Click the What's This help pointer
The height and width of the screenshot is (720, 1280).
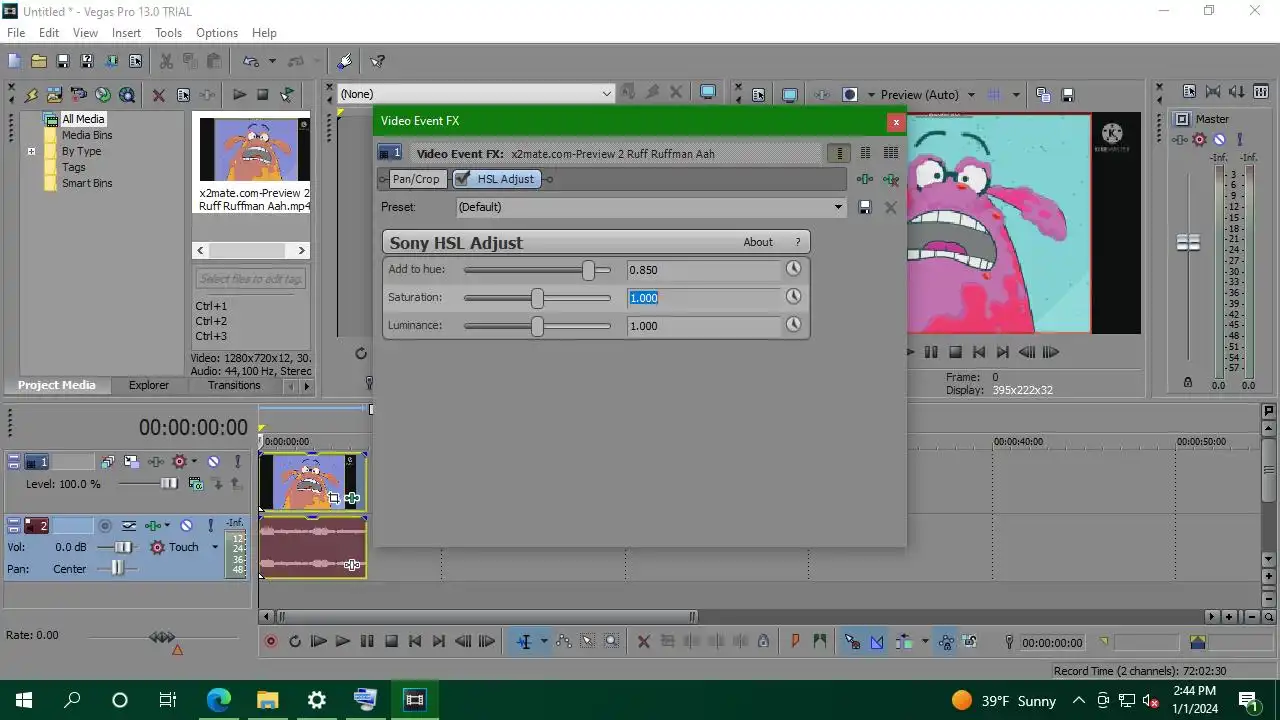tap(378, 61)
